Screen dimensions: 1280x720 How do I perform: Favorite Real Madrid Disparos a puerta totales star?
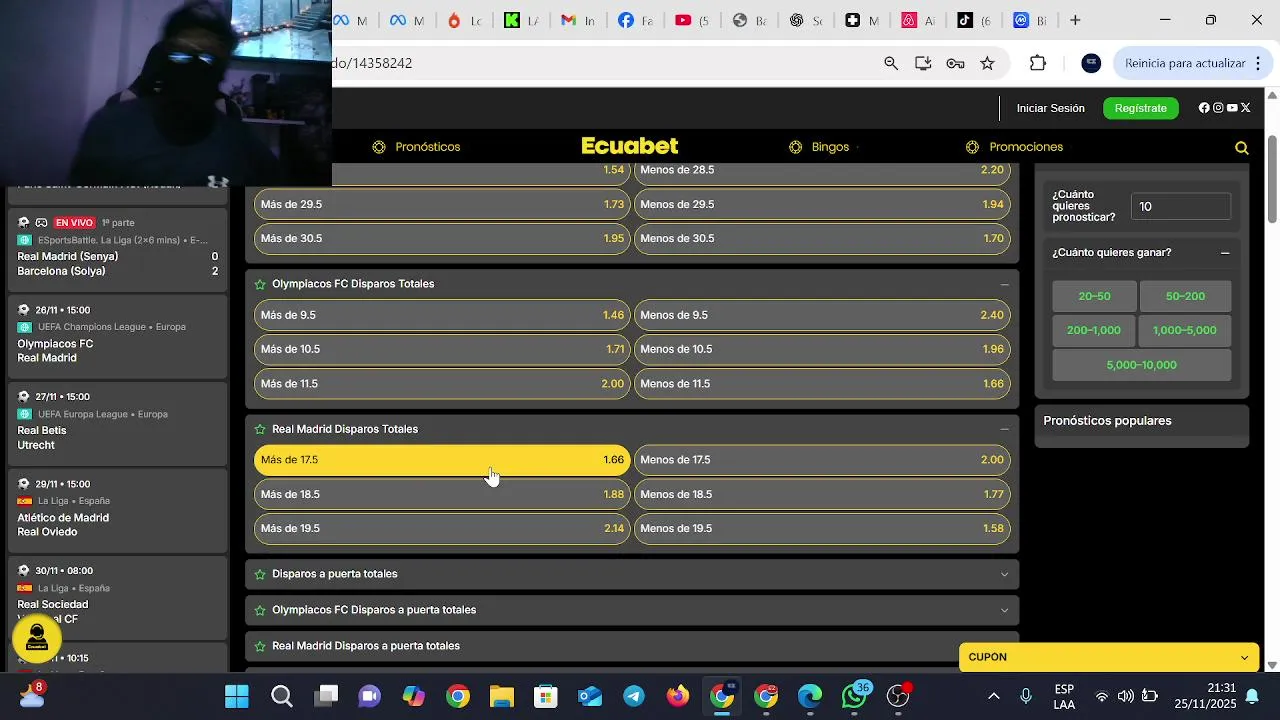(260, 646)
